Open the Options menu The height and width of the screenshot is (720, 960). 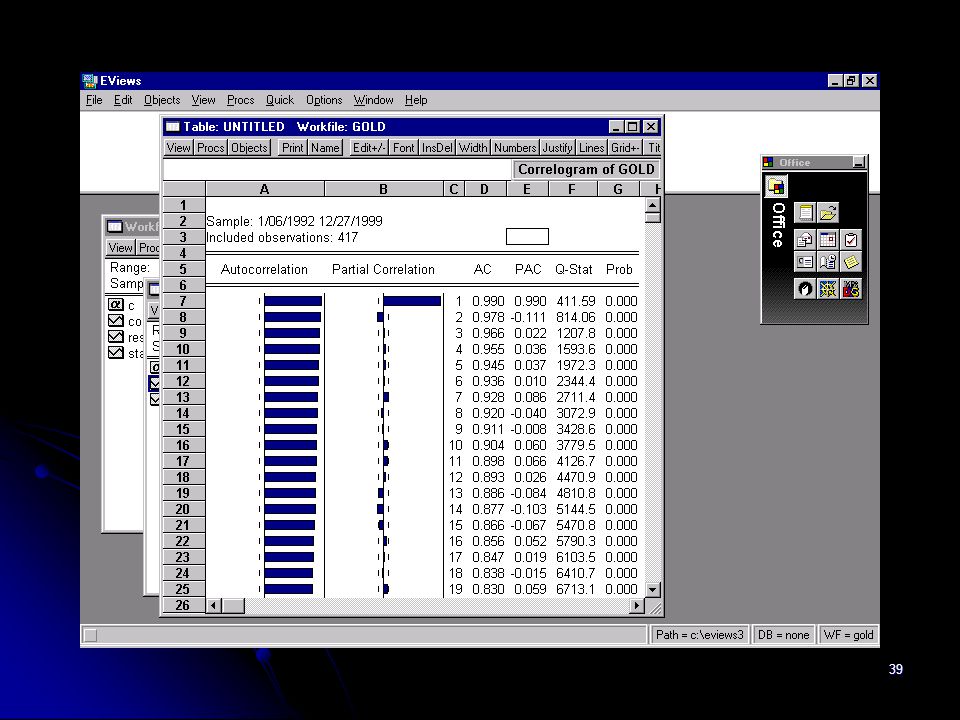click(324, 100)
